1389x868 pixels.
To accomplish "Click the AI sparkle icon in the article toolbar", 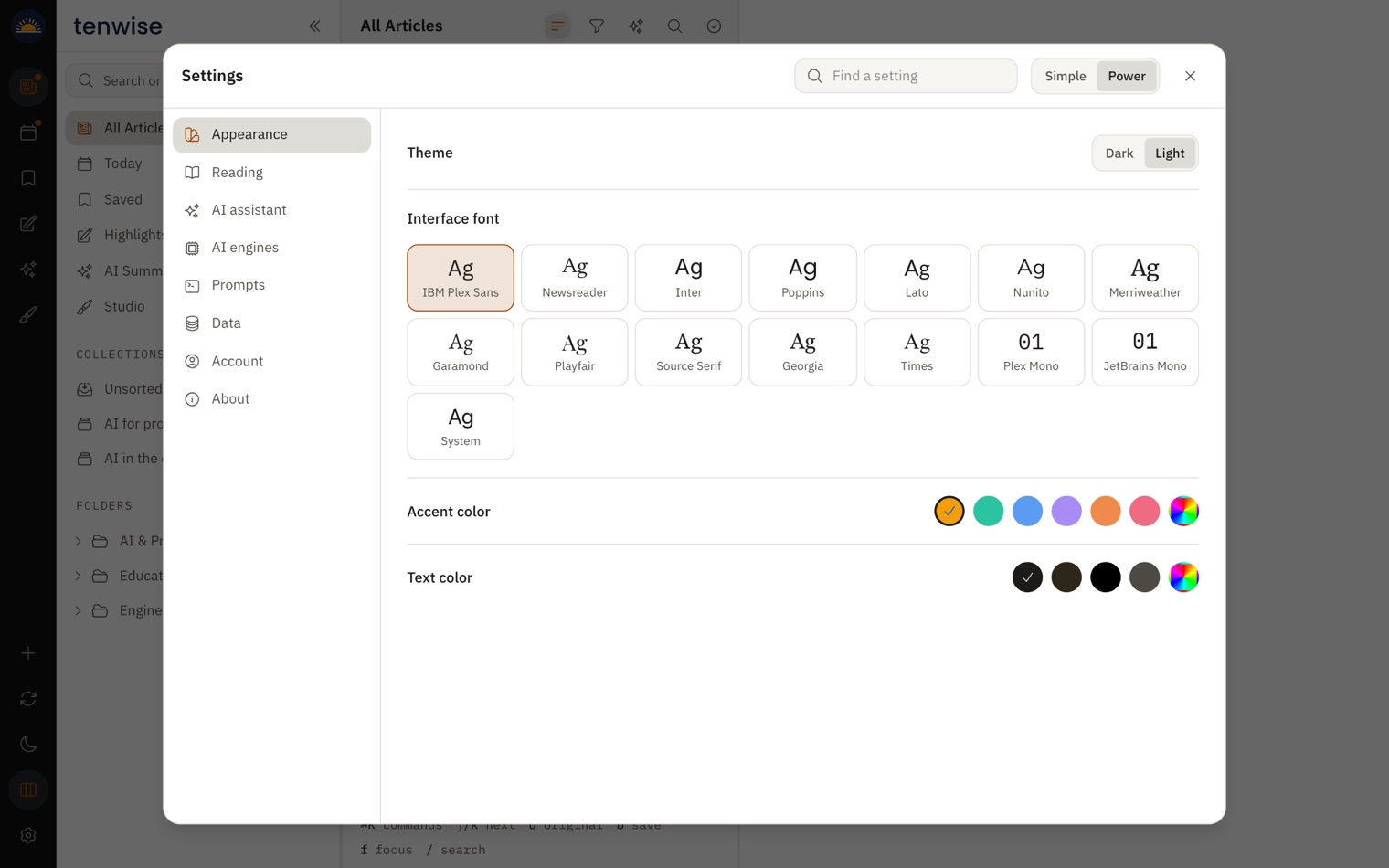I will tap(636, 26).
